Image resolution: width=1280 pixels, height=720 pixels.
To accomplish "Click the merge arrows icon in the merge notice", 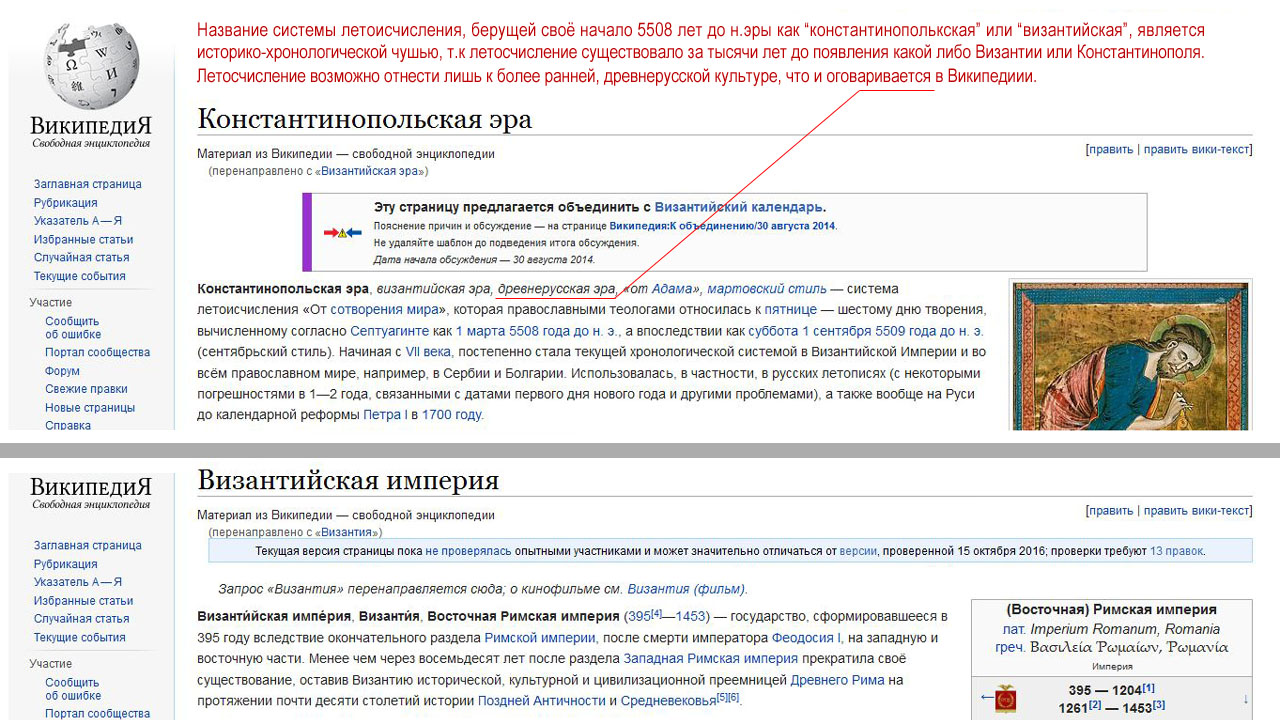I will 342,232.
